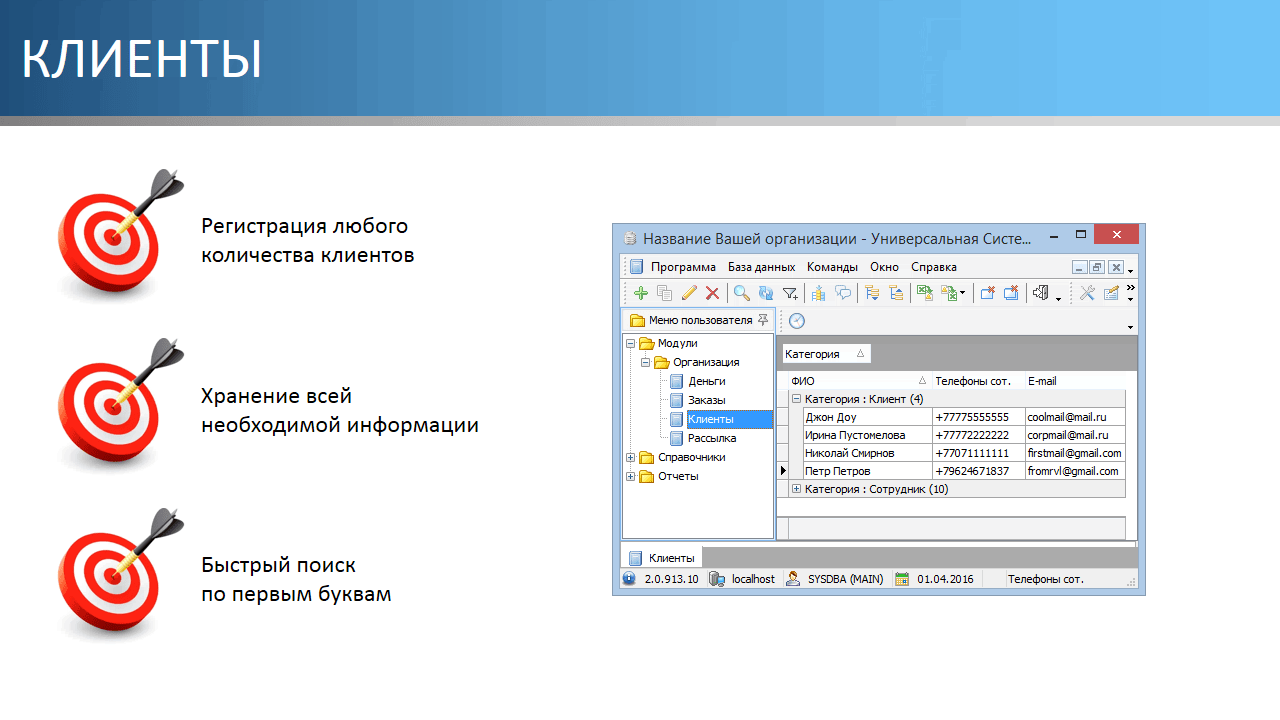Click the red X Delete record icon
The width and height of the screenshot is (1280, 720).
(x=712, y=293)
